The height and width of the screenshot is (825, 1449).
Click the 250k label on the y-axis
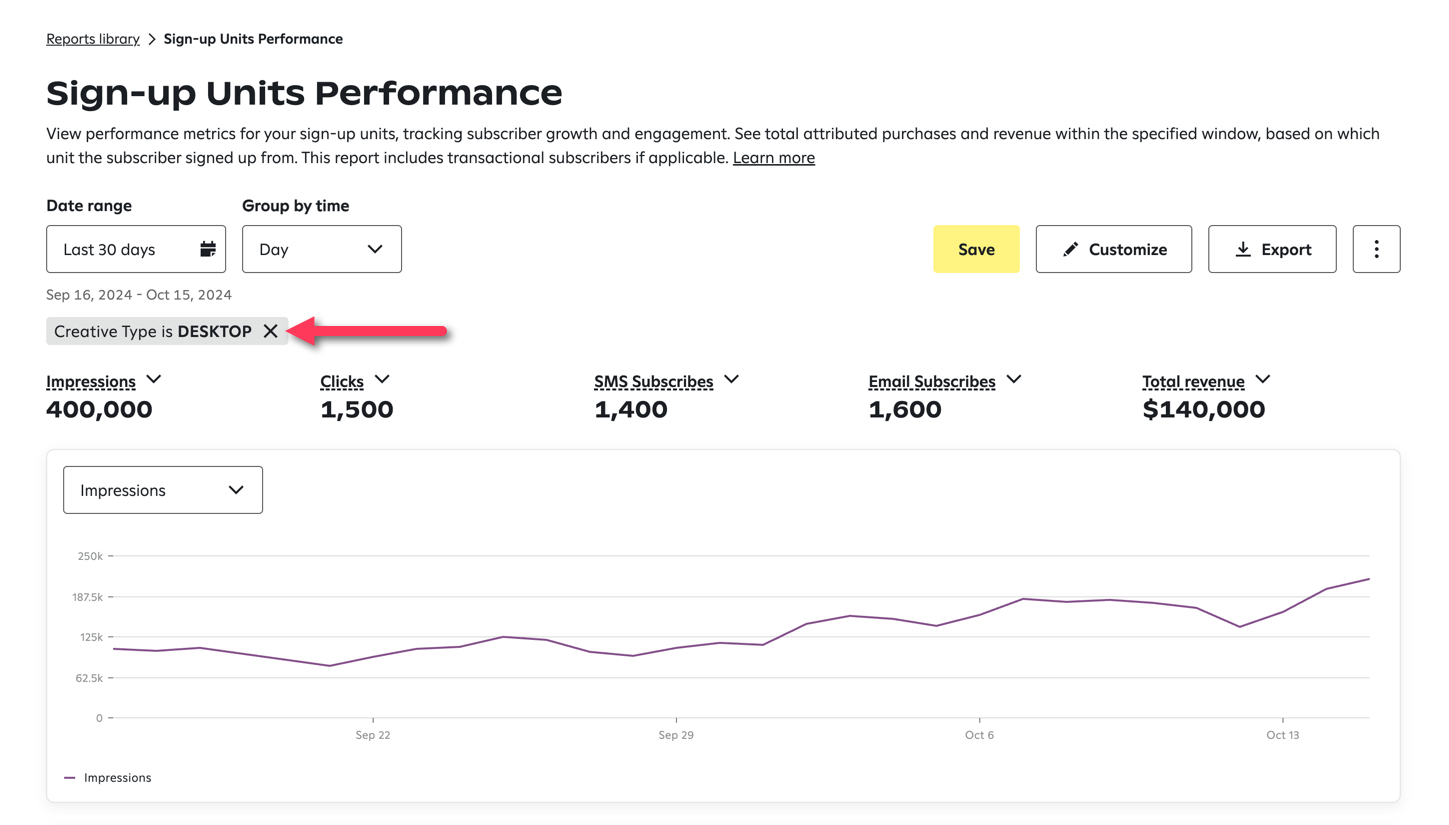click(89, 556)
